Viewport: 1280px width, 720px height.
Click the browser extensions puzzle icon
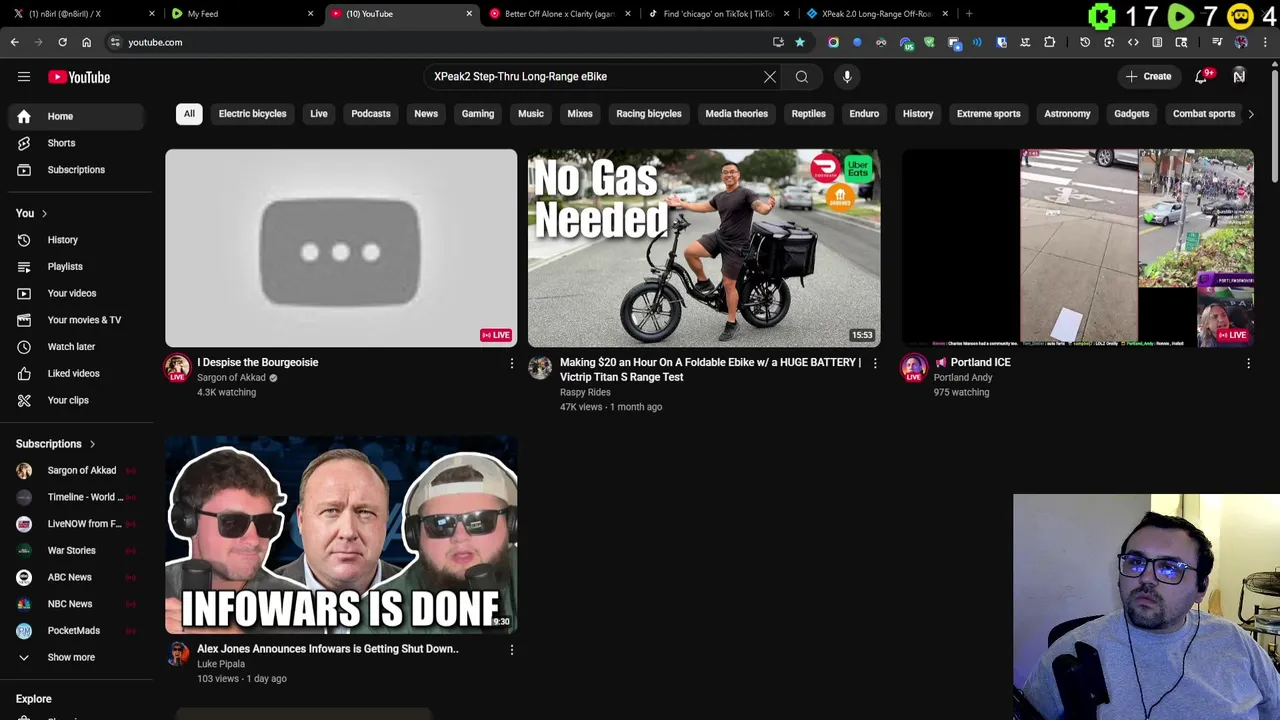(1049, 42)
